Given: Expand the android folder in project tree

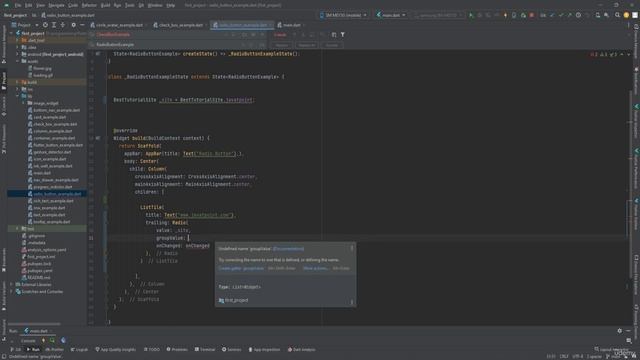Looking at the screenshot, I should point(18,54).
